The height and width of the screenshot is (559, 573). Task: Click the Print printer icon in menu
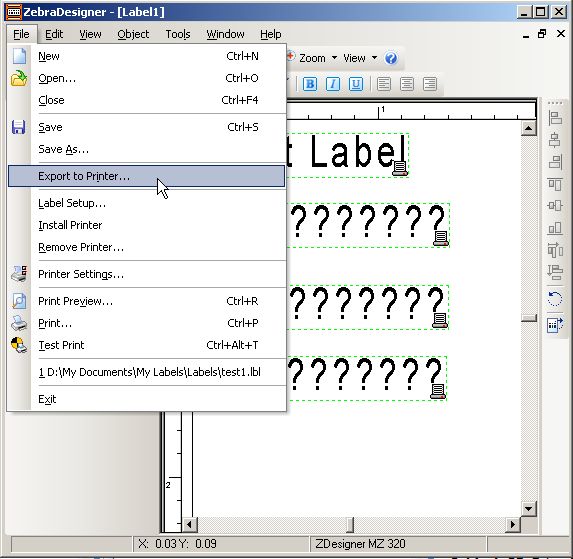[x=19, y=323]
